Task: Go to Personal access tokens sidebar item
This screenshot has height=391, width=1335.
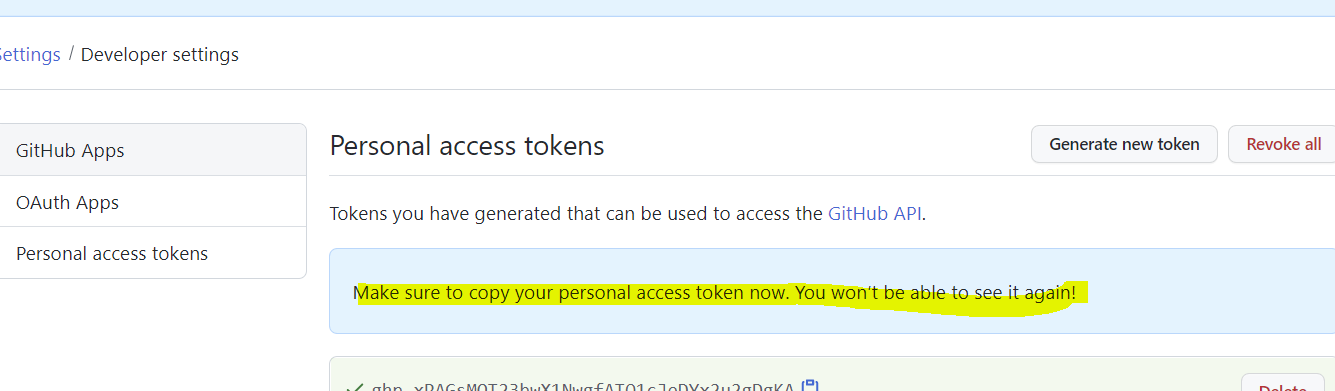Action: (153, 253)
